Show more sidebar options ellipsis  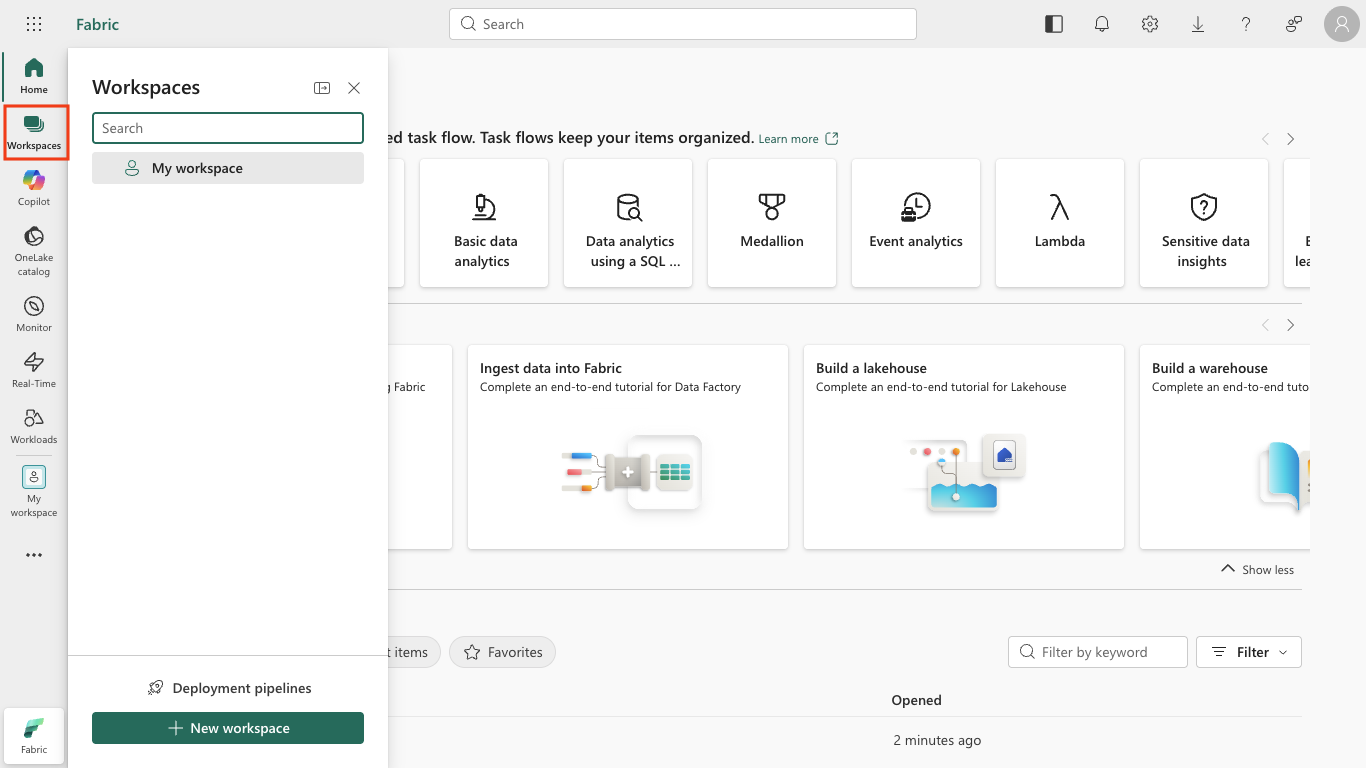[34, 555]
